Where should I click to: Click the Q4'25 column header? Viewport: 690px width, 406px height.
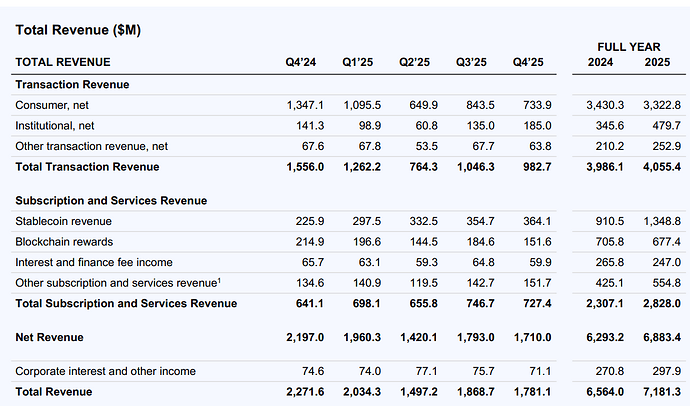(528, 62)
